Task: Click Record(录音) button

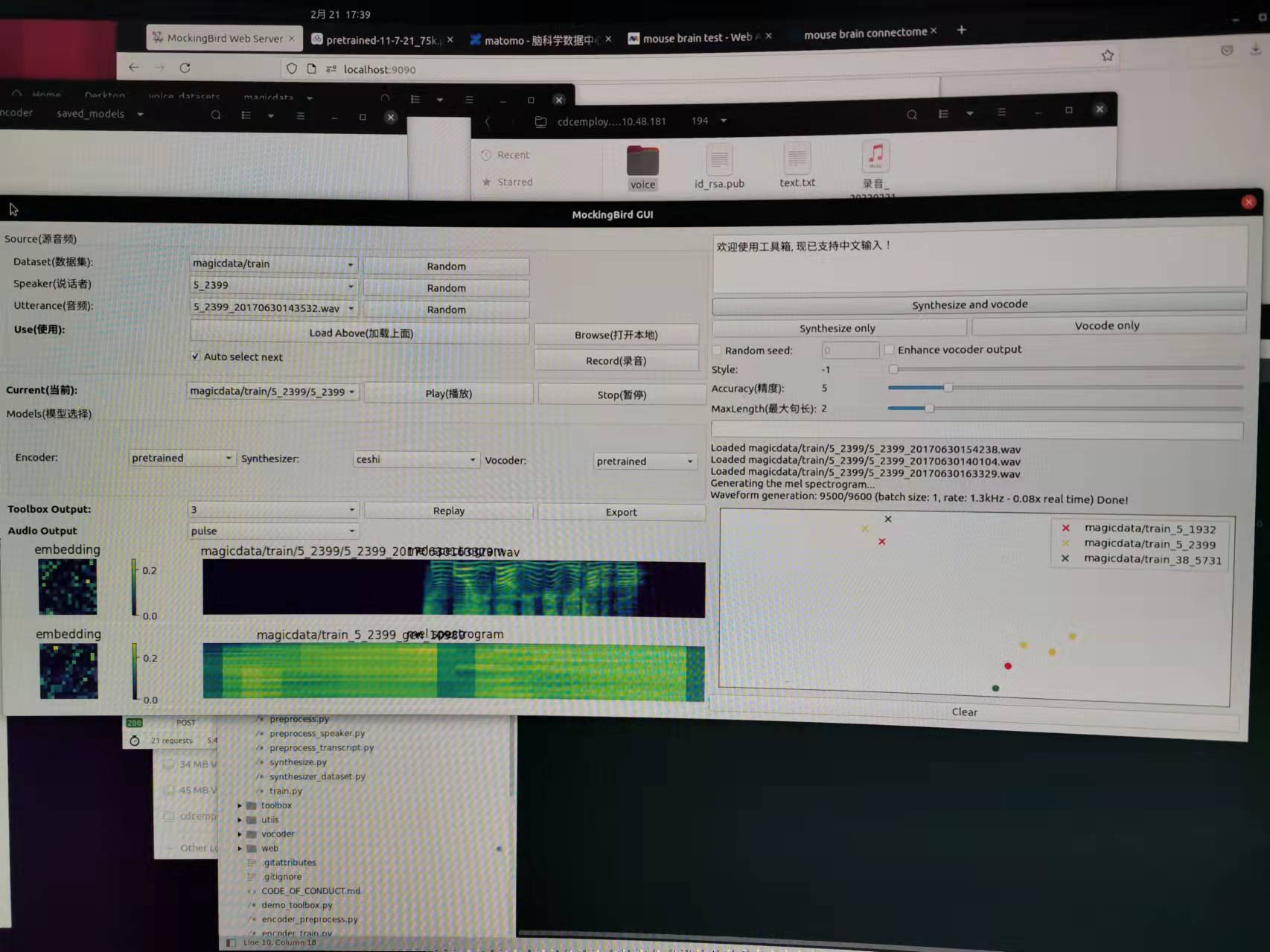Action: [616, 361]
